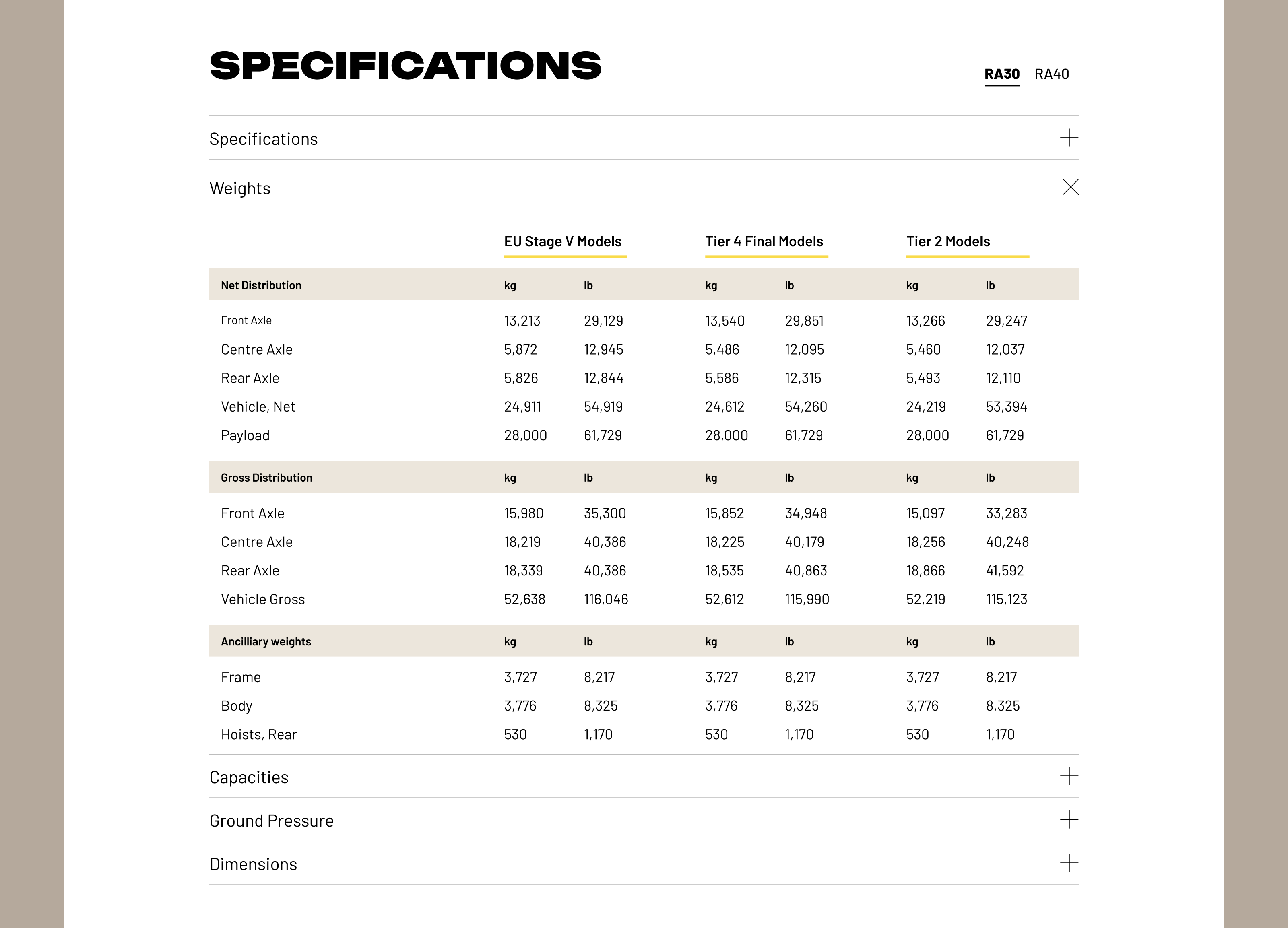
Task: Collapse the Weights section heading
Action: point(239,189)
